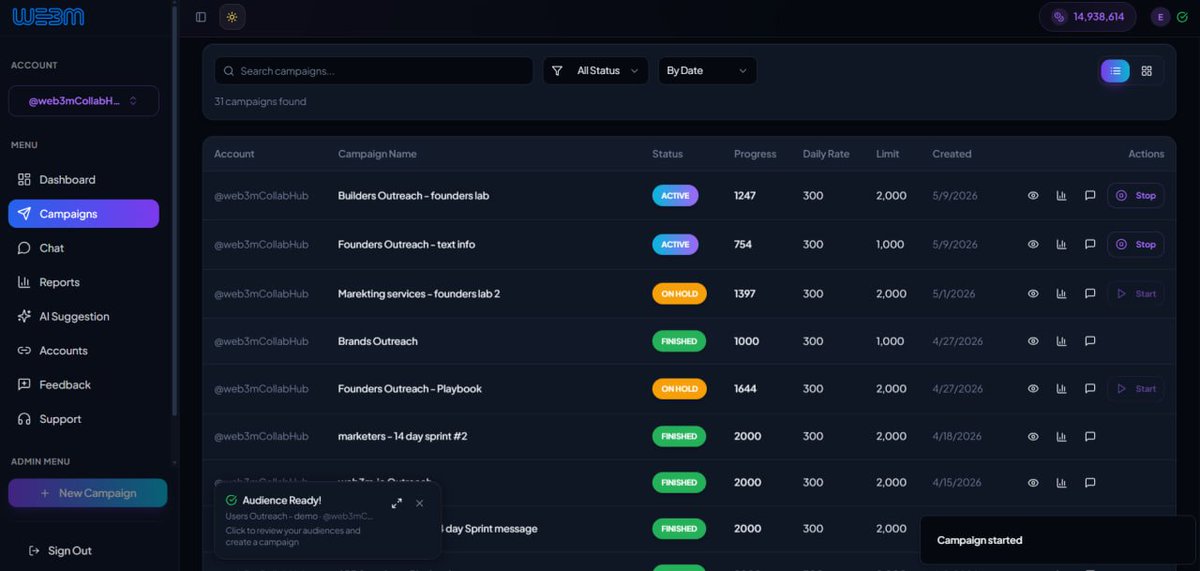Click the WEB3M logo
Screen dimensions: 1200x571
click(x=48, y=16)
